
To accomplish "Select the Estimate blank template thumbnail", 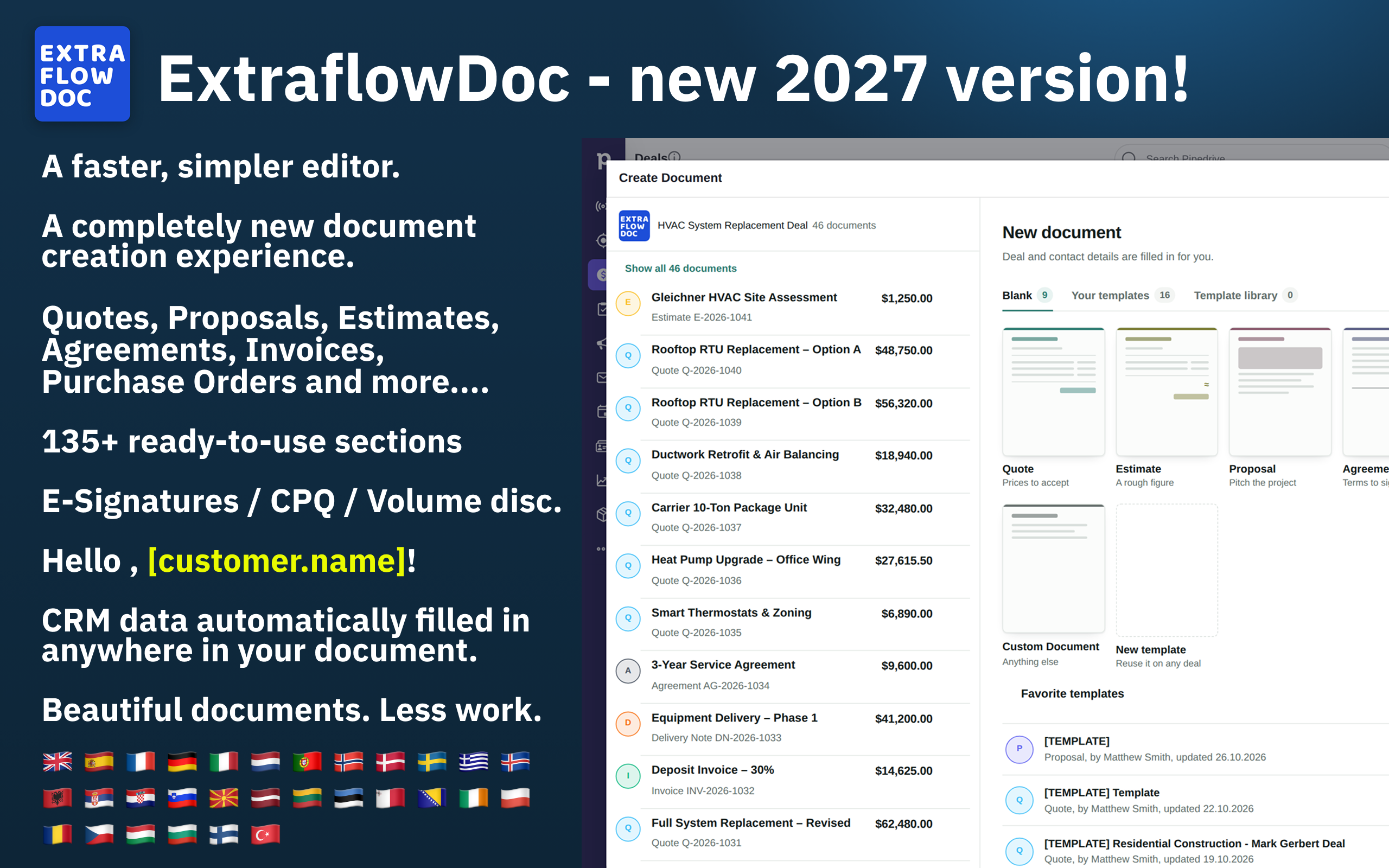I will 1167,392.
